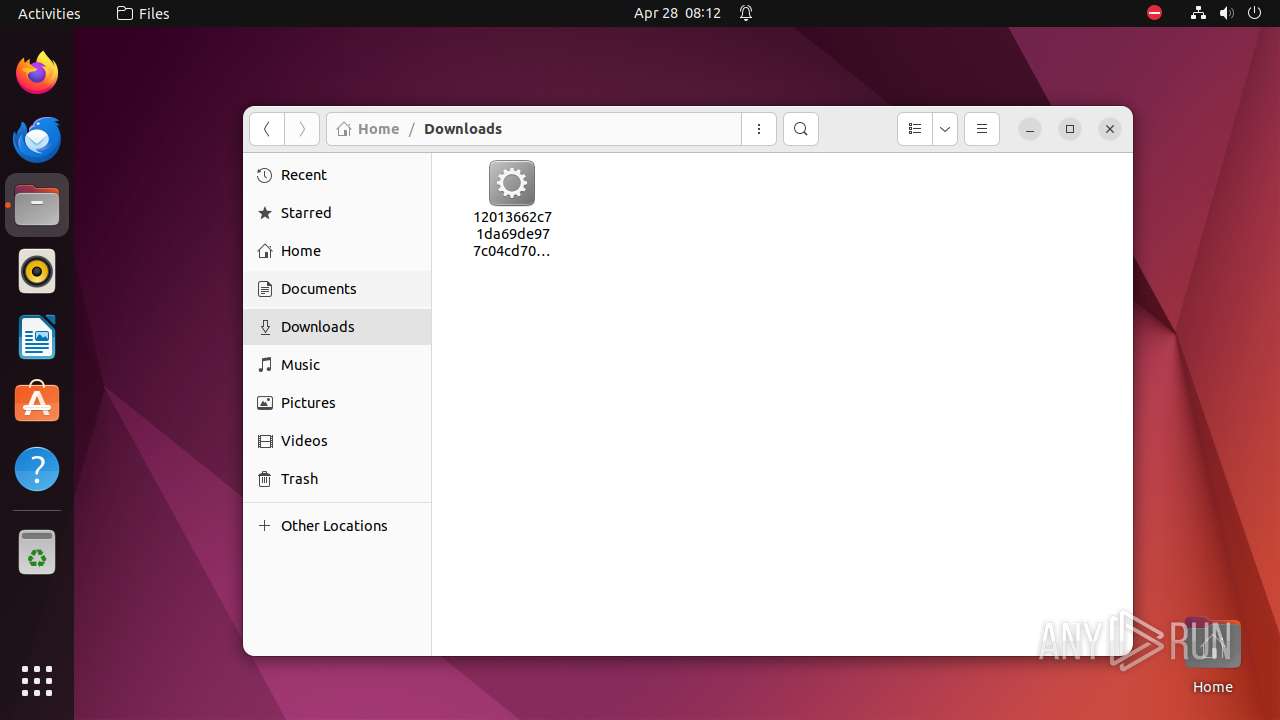The width and height of the screenshot is (1280, 720).
Task: Open the path bar three-dot menu
Action: pos(759,129)
